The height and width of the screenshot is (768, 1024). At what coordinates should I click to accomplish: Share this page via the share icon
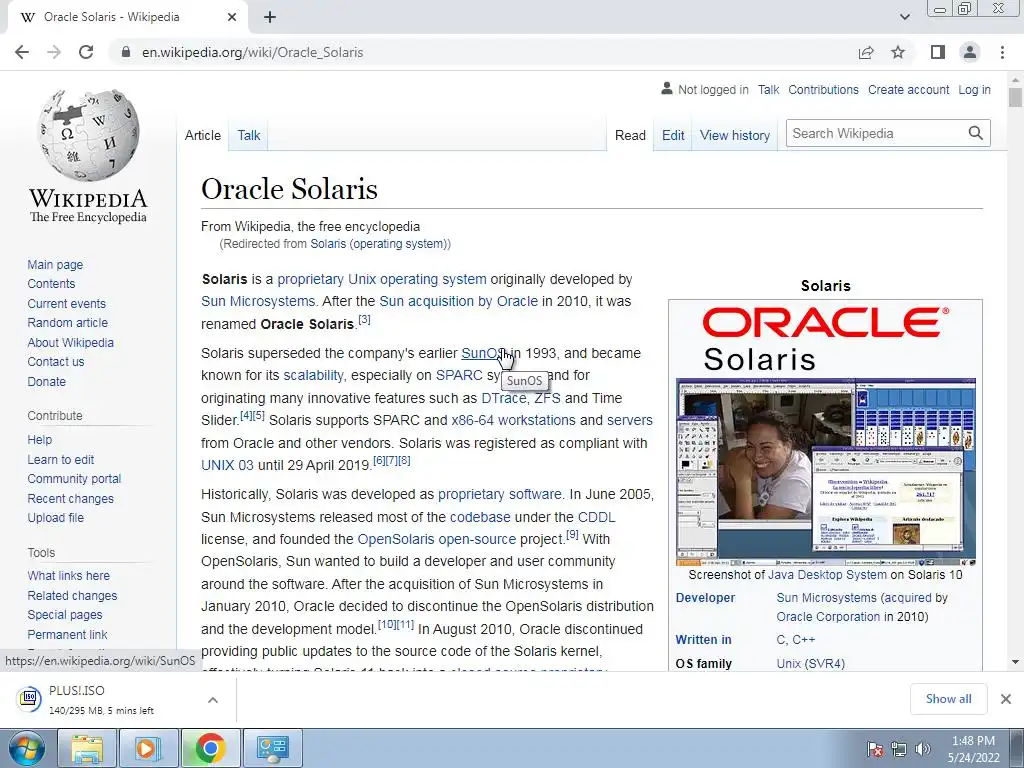[x=866, y=52]
